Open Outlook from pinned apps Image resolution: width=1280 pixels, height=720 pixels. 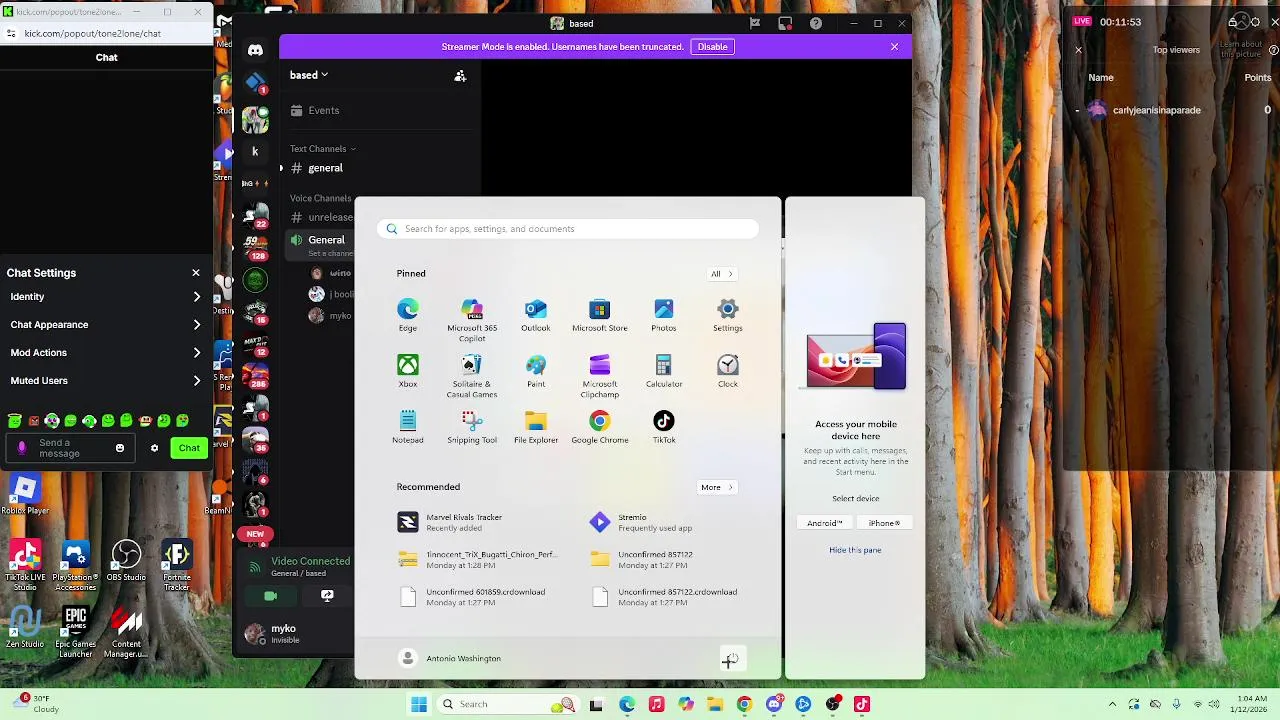pos(536,315)
